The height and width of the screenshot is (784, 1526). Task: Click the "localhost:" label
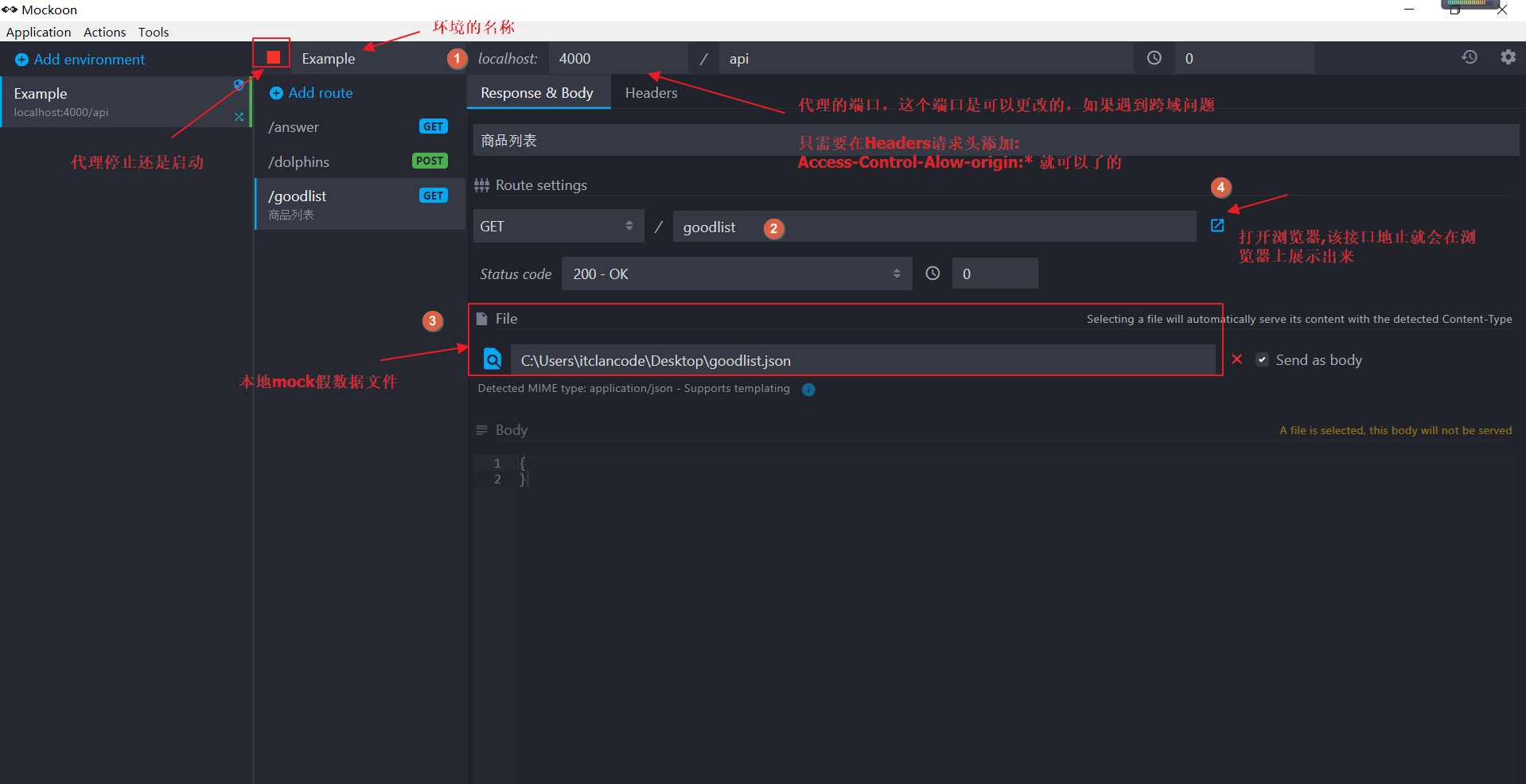508,59
